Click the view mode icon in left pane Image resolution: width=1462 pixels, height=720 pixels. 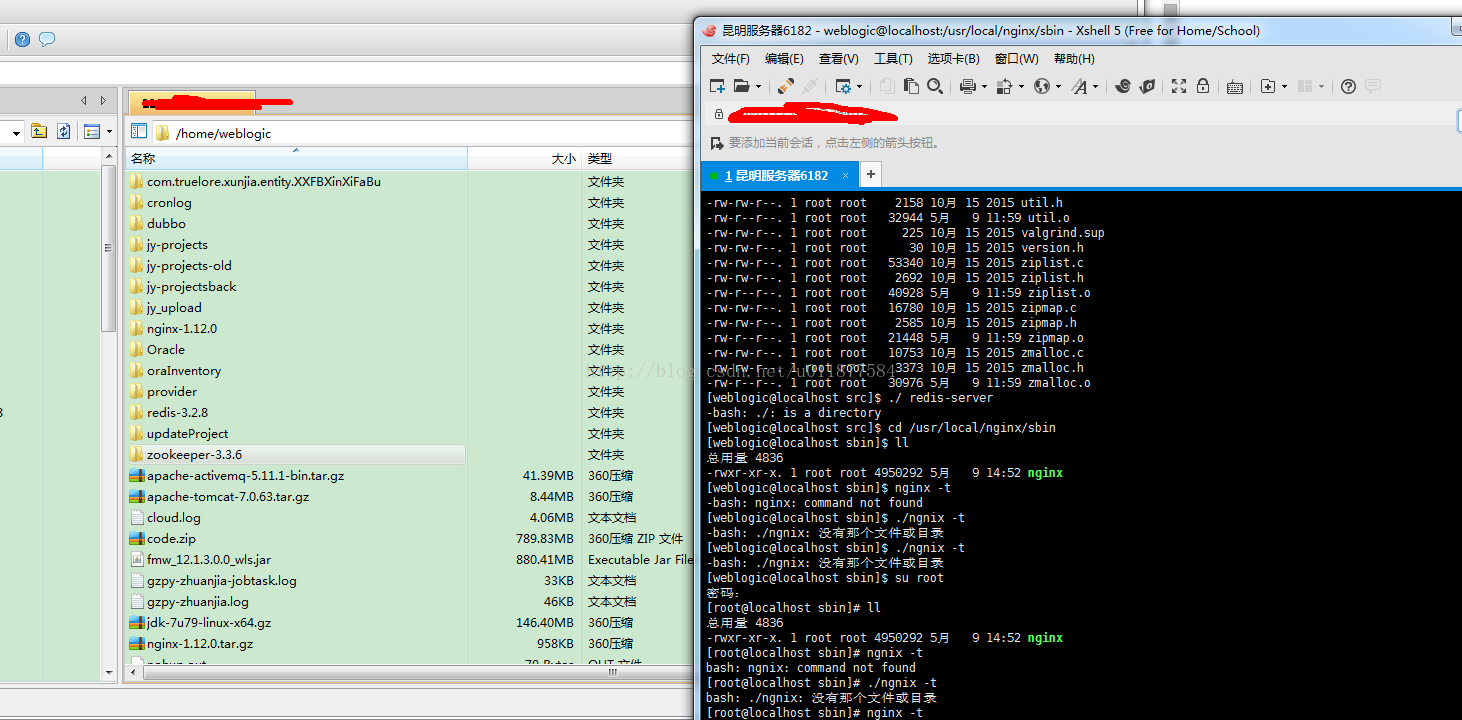(92, 131)
